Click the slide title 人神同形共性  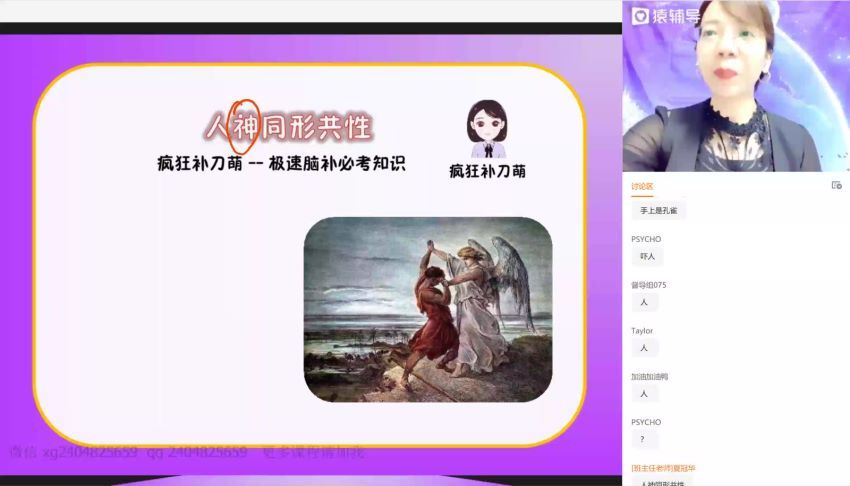click(x=288, y=127)
